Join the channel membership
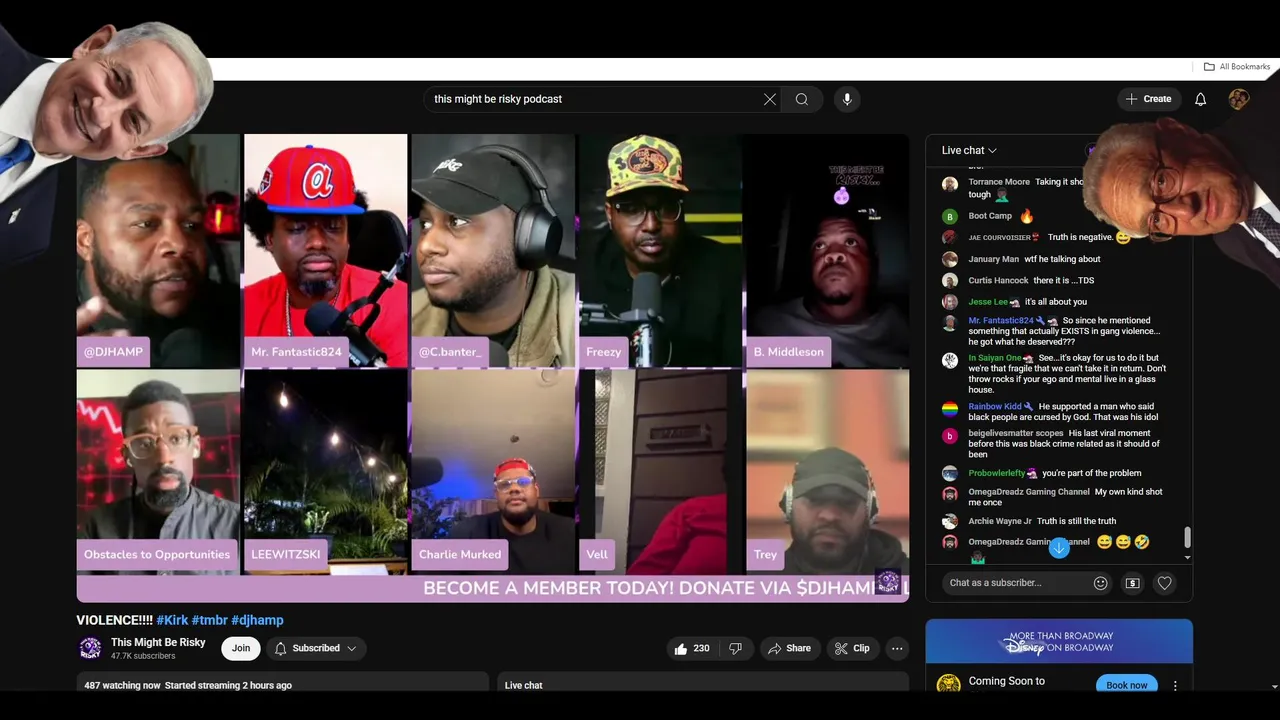Viewport: 1280px width, 720px height. (241, 648)
